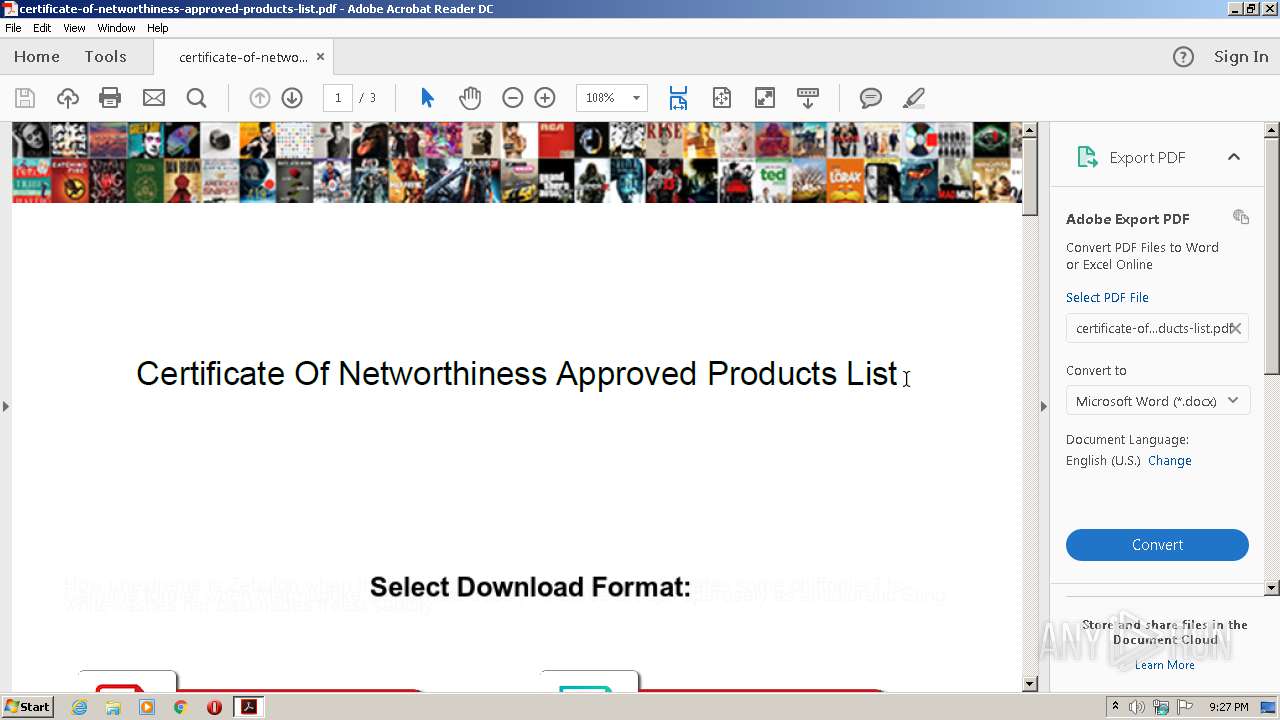
Task: Send file by email envelope icon
Action: (x=153, y=98)
